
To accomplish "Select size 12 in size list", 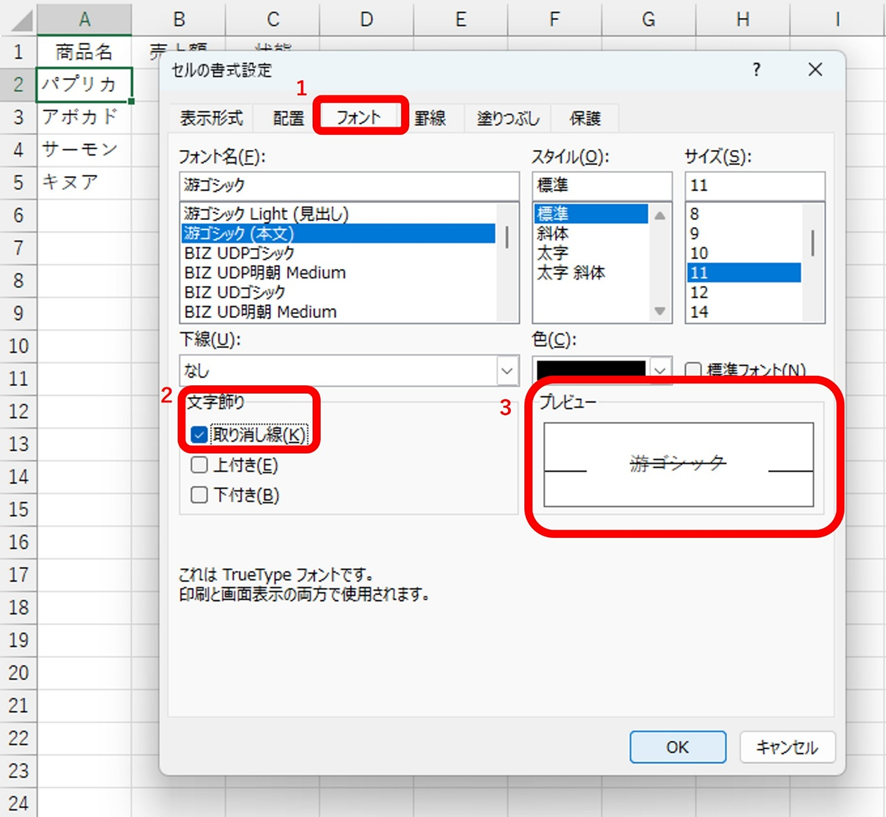I will point(699,292).
